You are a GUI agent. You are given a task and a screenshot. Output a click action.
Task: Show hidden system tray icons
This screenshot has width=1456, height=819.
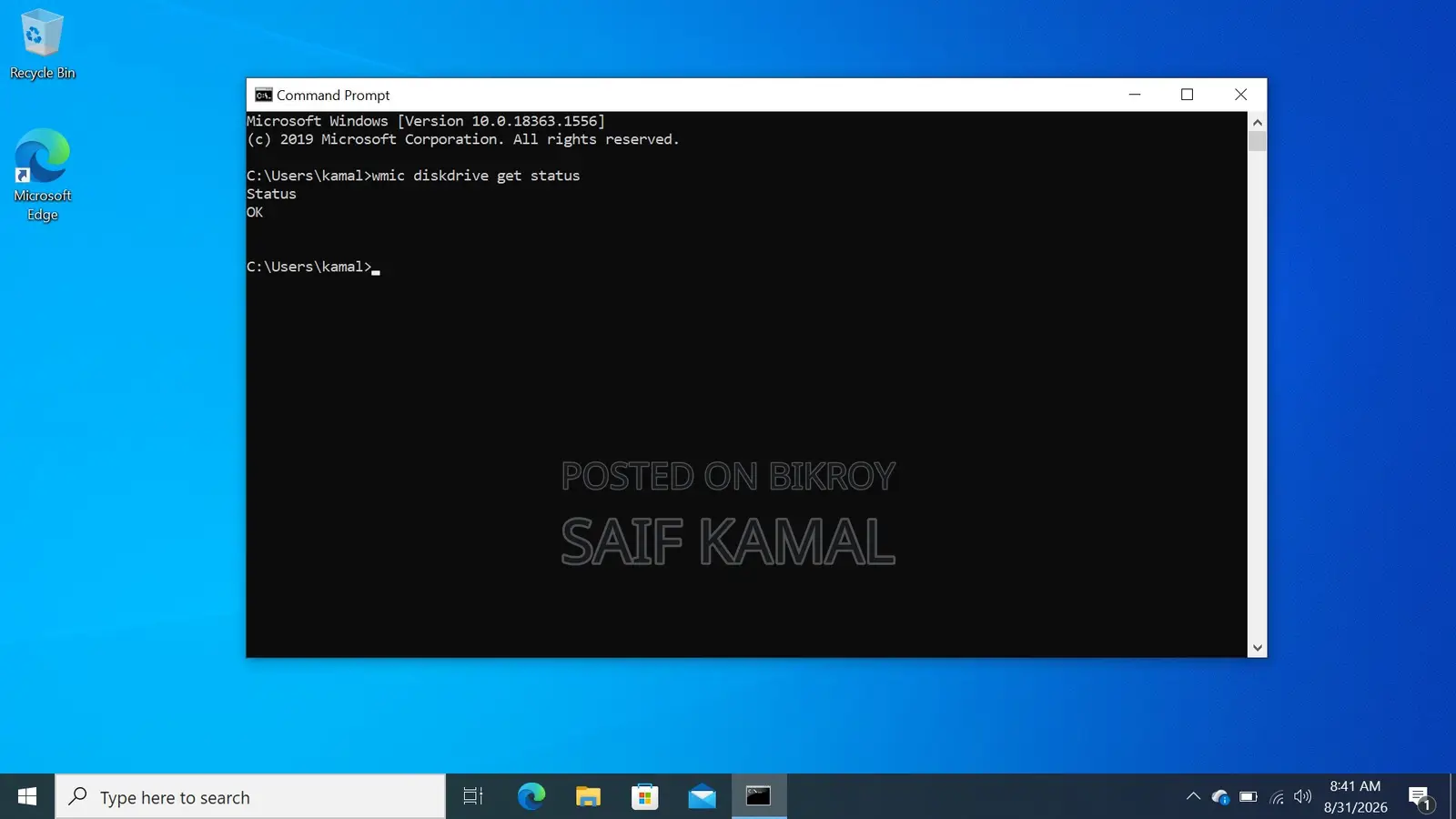tap(1193, 796)
